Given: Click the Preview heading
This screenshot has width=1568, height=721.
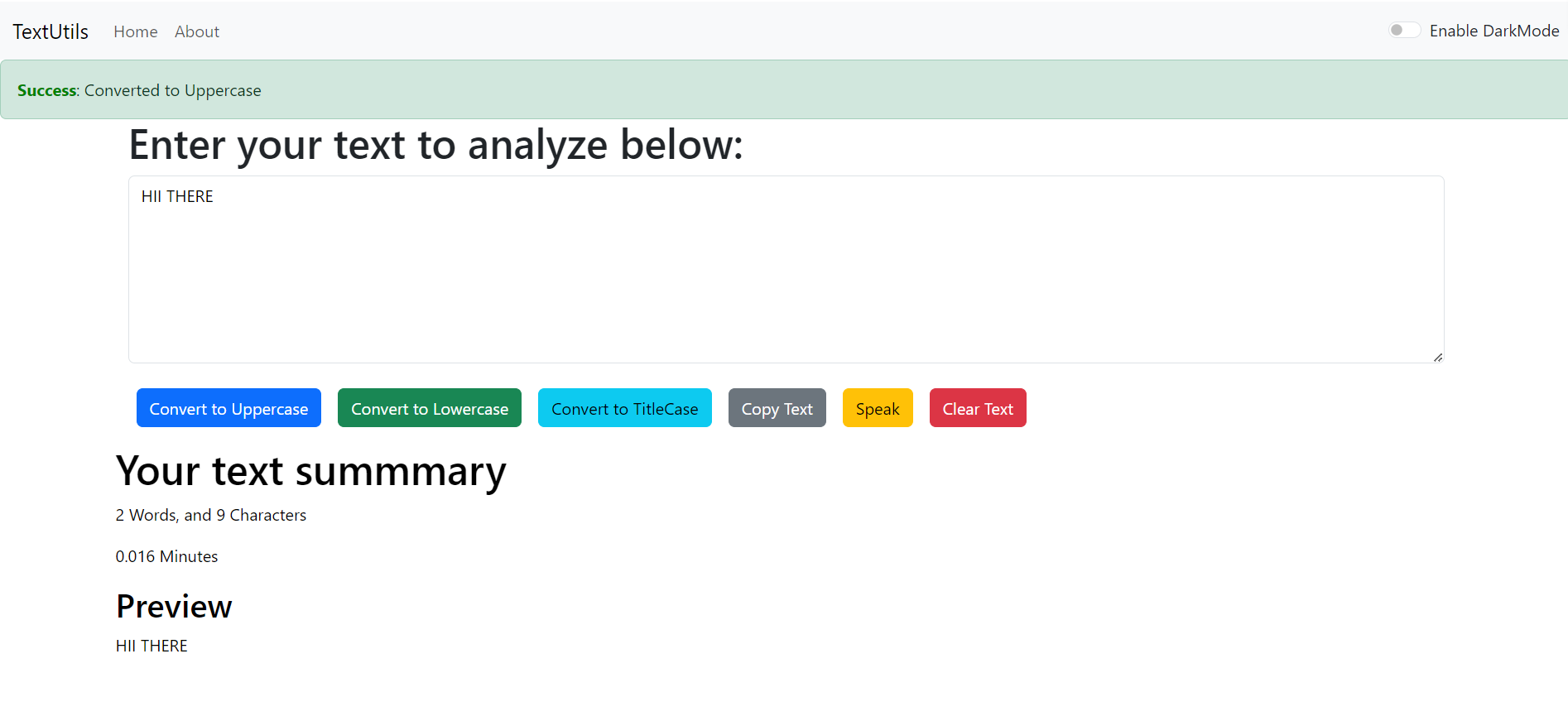Looking at the screenshot, I should 174,607.
